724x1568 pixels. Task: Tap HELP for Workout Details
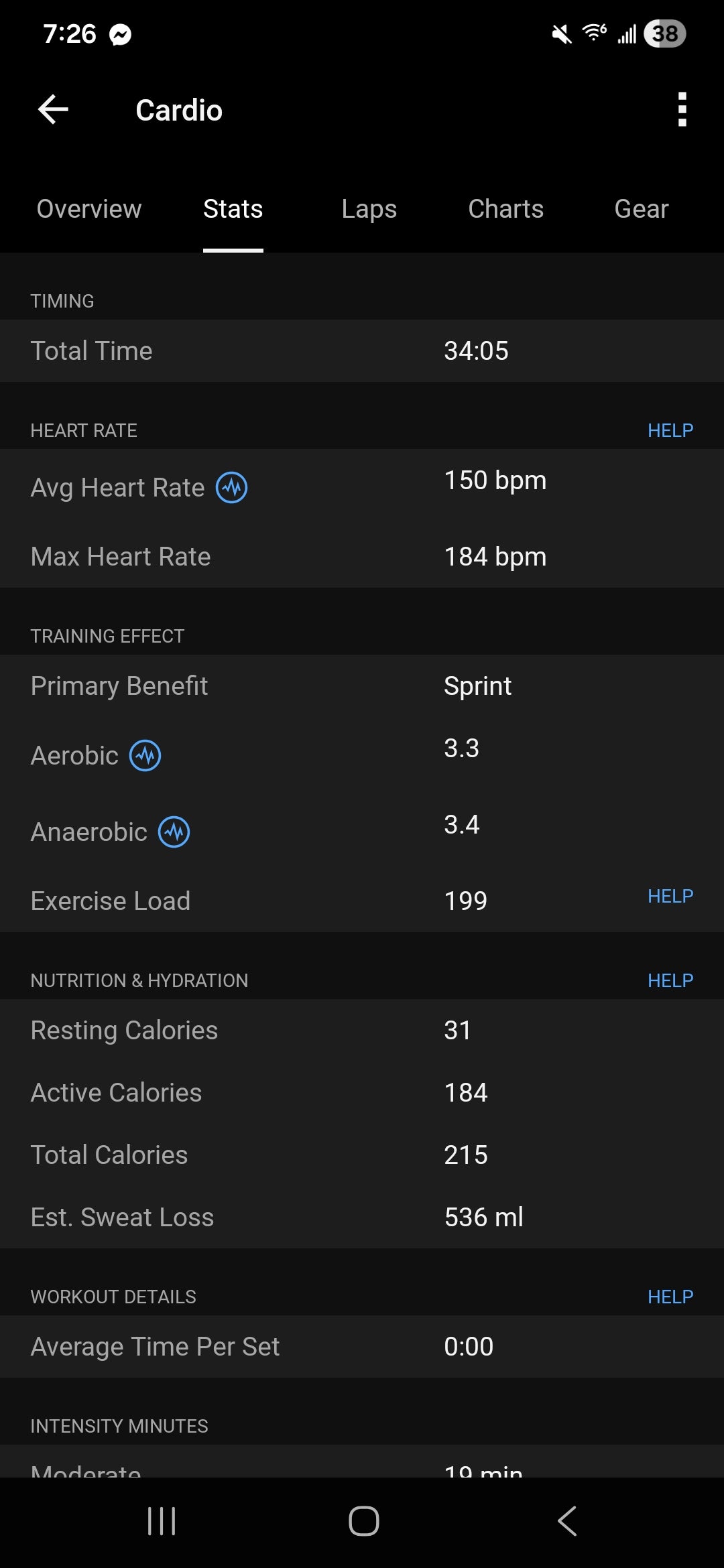[x=670, y=1297]
